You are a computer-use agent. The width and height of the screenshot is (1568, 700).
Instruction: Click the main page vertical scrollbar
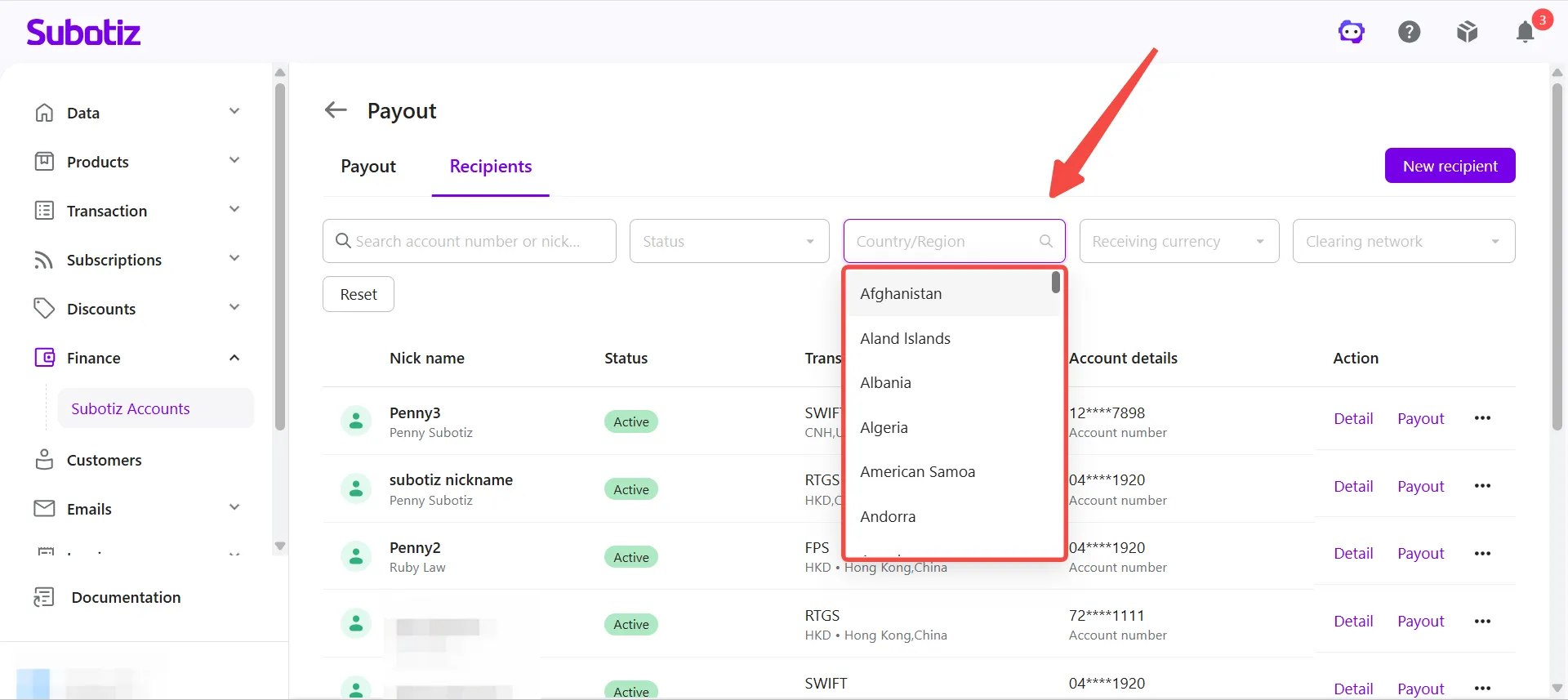1557,256
